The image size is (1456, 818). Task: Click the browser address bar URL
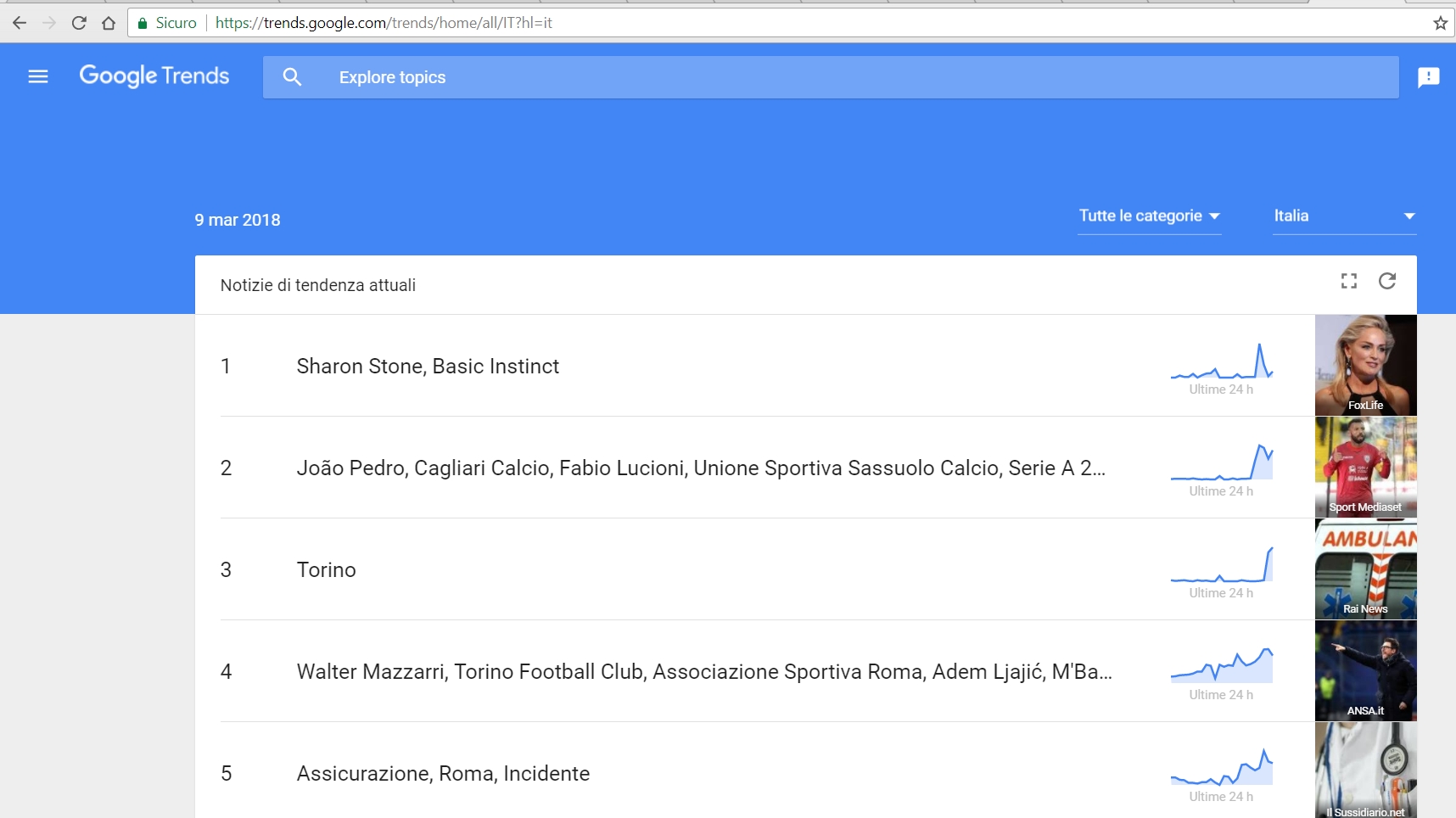(x=384, y=23)
